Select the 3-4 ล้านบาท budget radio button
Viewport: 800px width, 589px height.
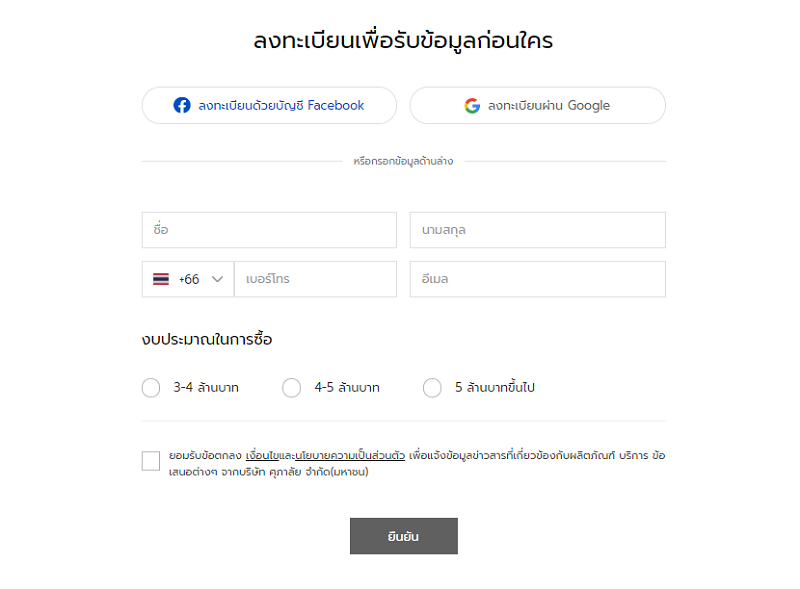pyautogui.click(x=151, y=388)
